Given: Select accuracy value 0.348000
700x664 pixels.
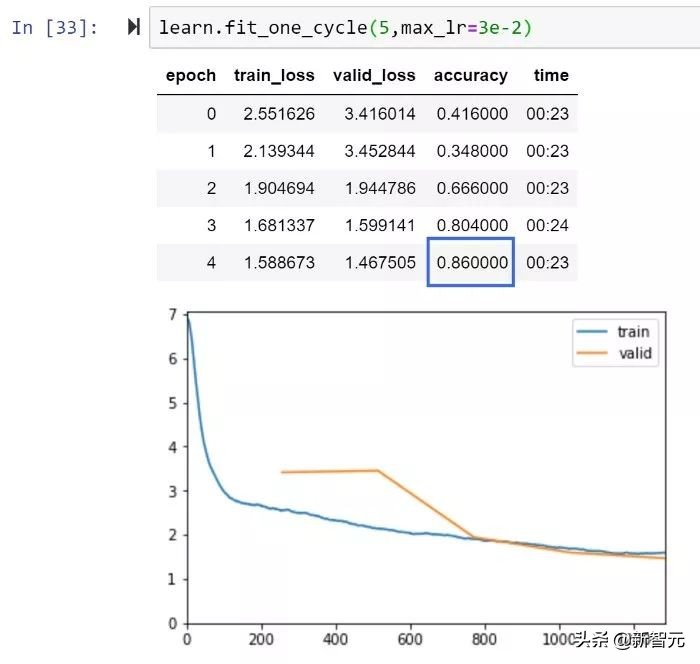Looking at the screenshot, I should 472,151.
